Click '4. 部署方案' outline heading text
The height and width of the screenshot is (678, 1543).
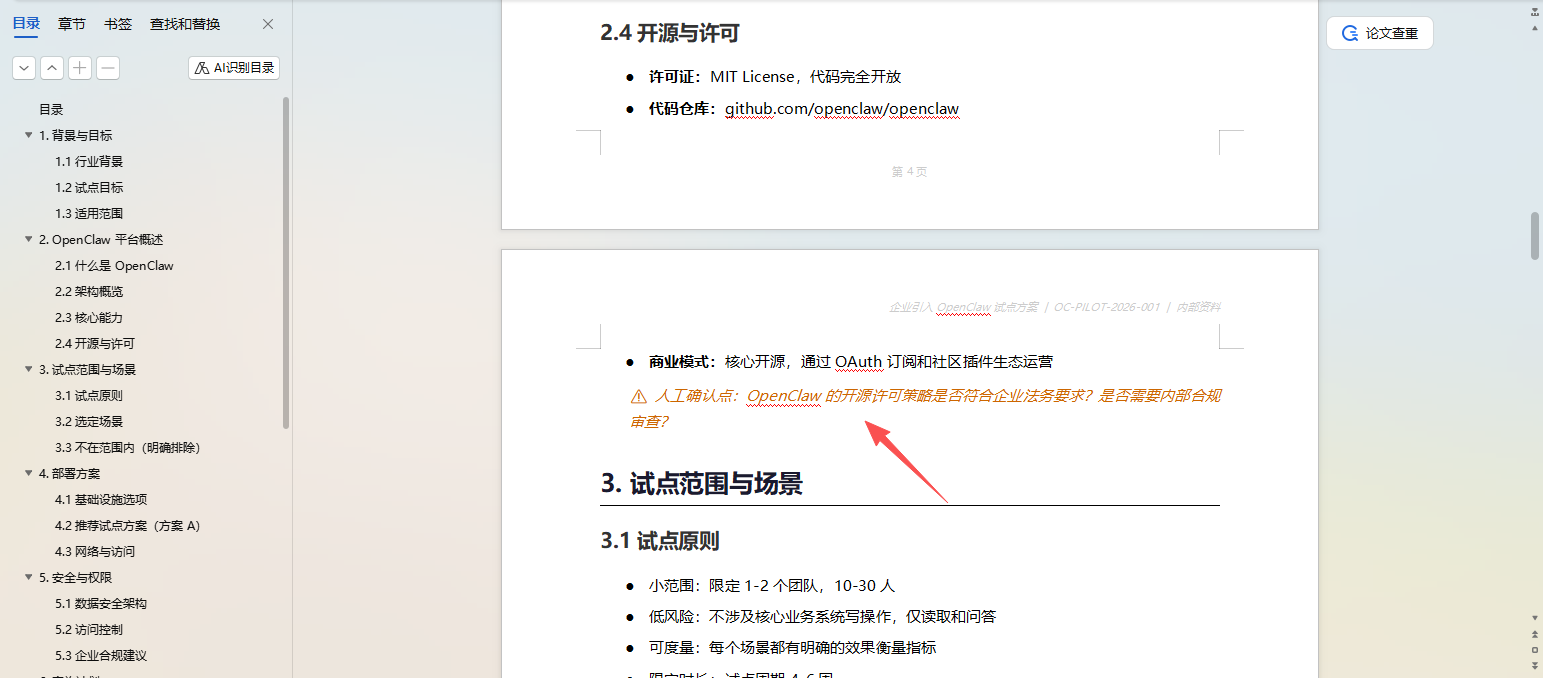click(69, 474)
